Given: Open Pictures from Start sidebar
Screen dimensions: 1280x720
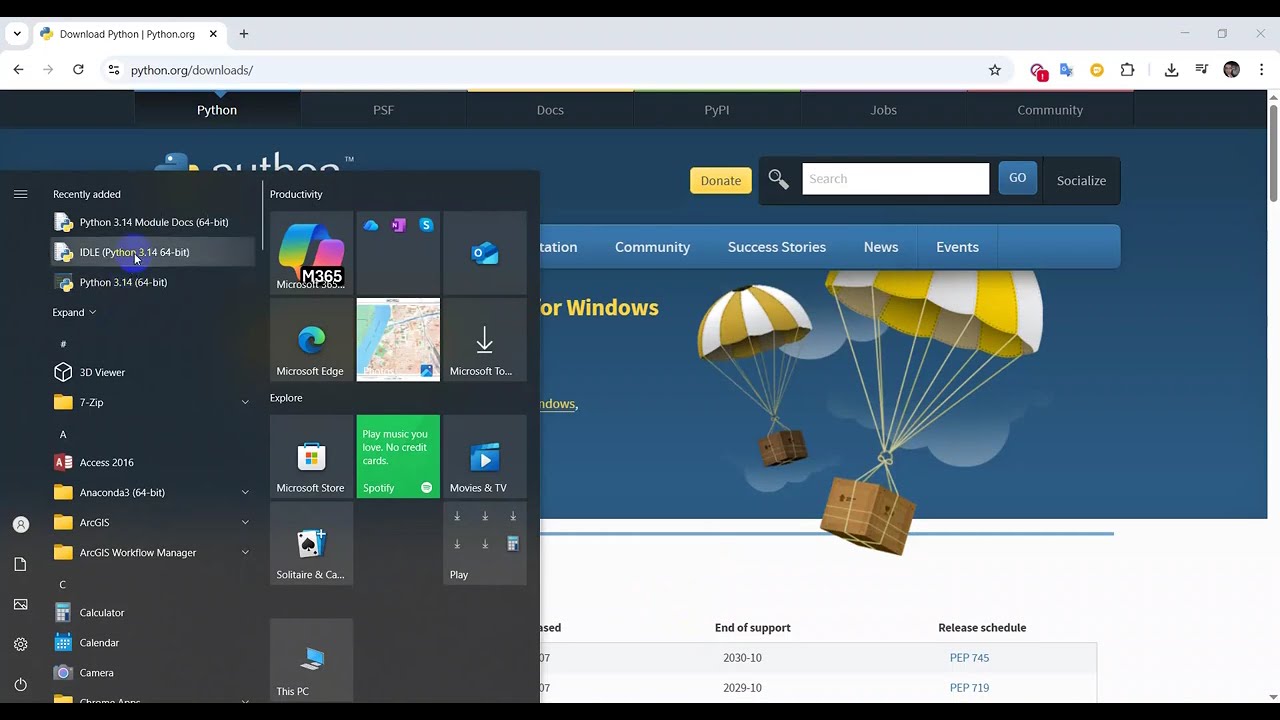Looking at the screenshot, I should [20, 604].
